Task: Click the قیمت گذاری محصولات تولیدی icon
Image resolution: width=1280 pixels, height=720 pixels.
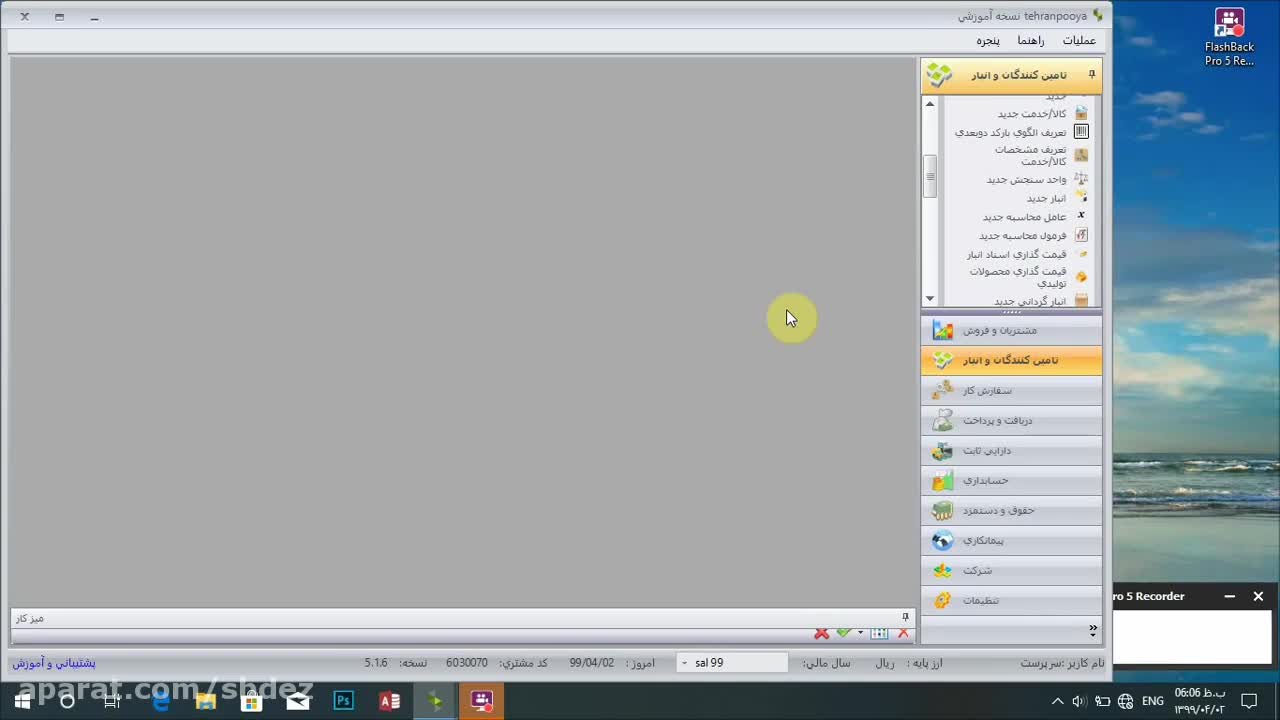Action: click(x=1081, y=277)
